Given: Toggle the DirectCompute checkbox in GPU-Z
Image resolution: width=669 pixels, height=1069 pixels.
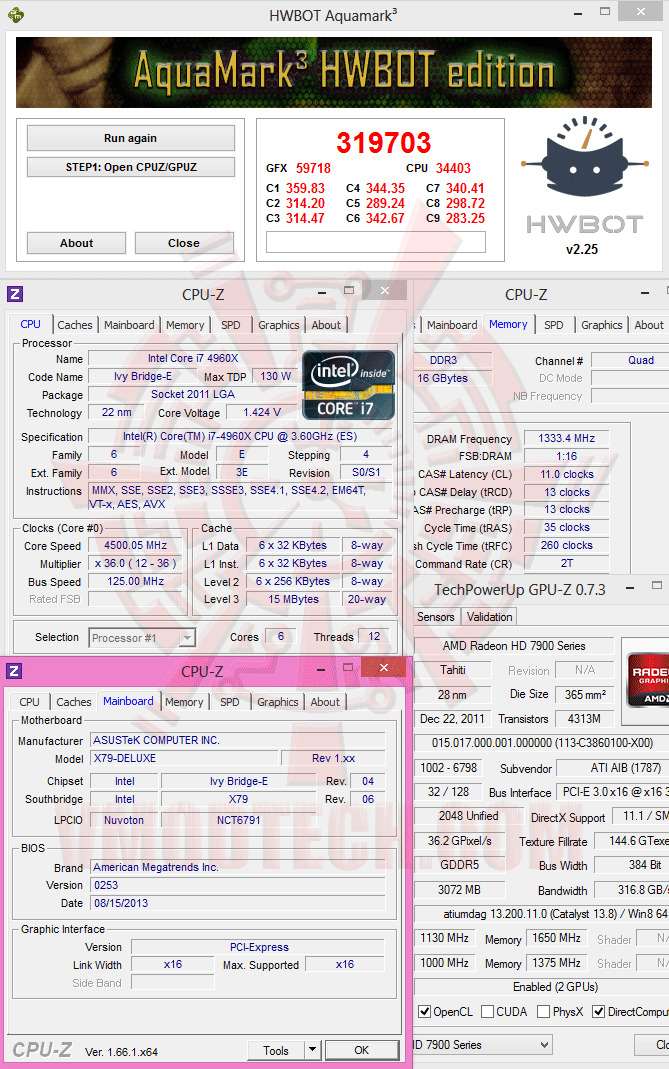Looking at the screenshot, I should click(599, 1012).
